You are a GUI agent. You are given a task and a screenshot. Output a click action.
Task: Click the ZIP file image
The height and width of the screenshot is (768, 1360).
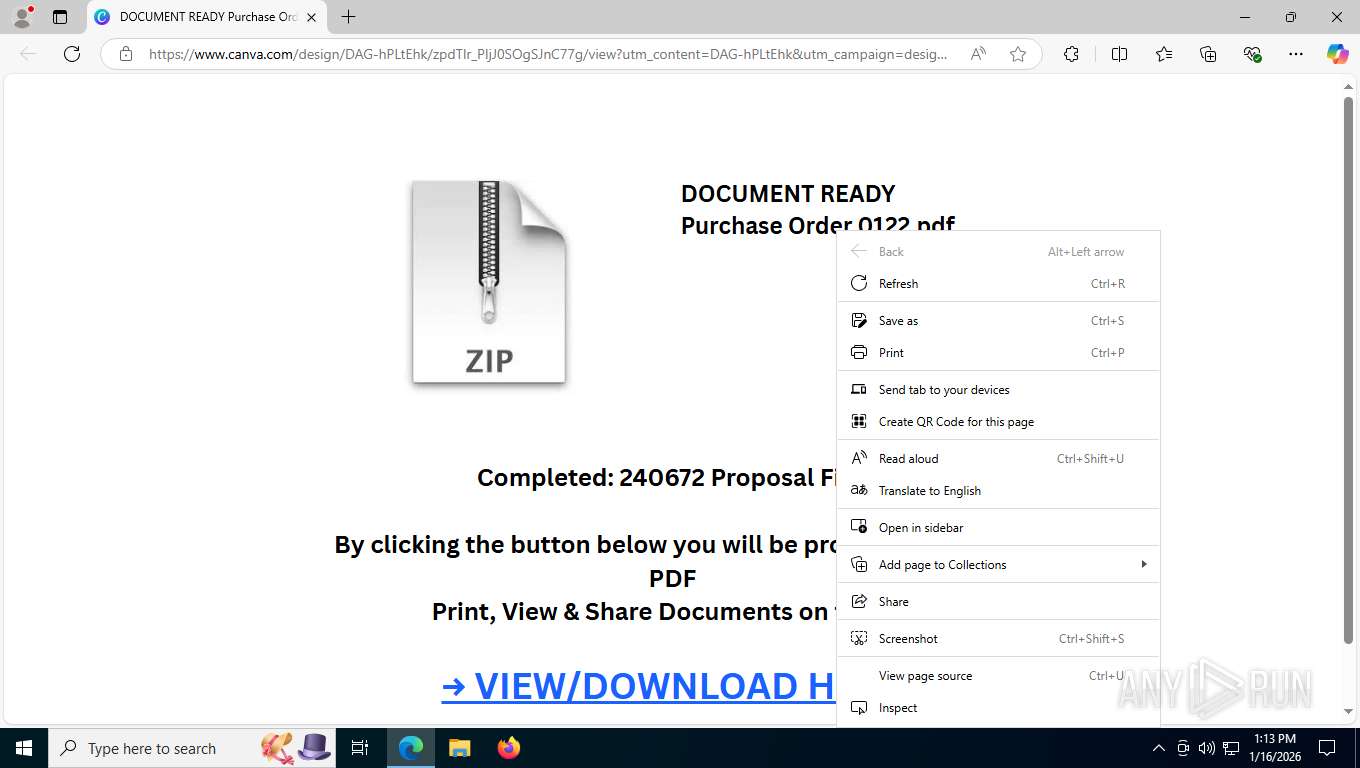tap(489, 282)
